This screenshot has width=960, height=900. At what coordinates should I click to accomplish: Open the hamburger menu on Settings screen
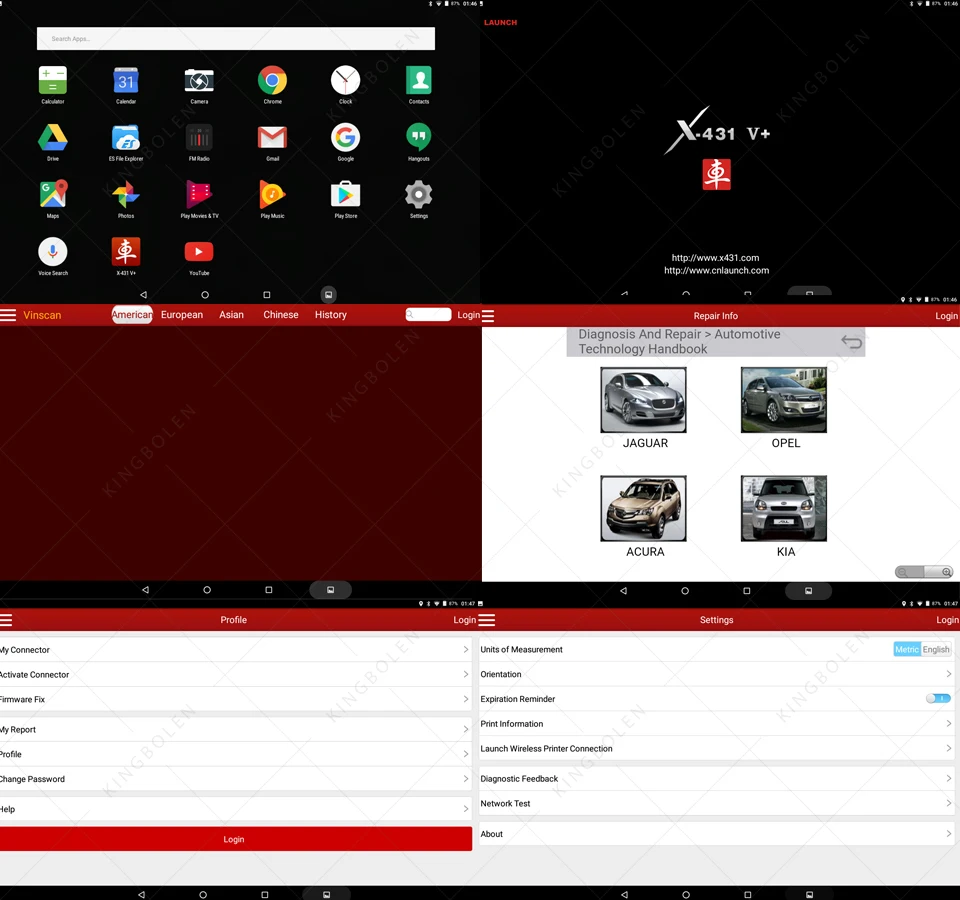487,620
